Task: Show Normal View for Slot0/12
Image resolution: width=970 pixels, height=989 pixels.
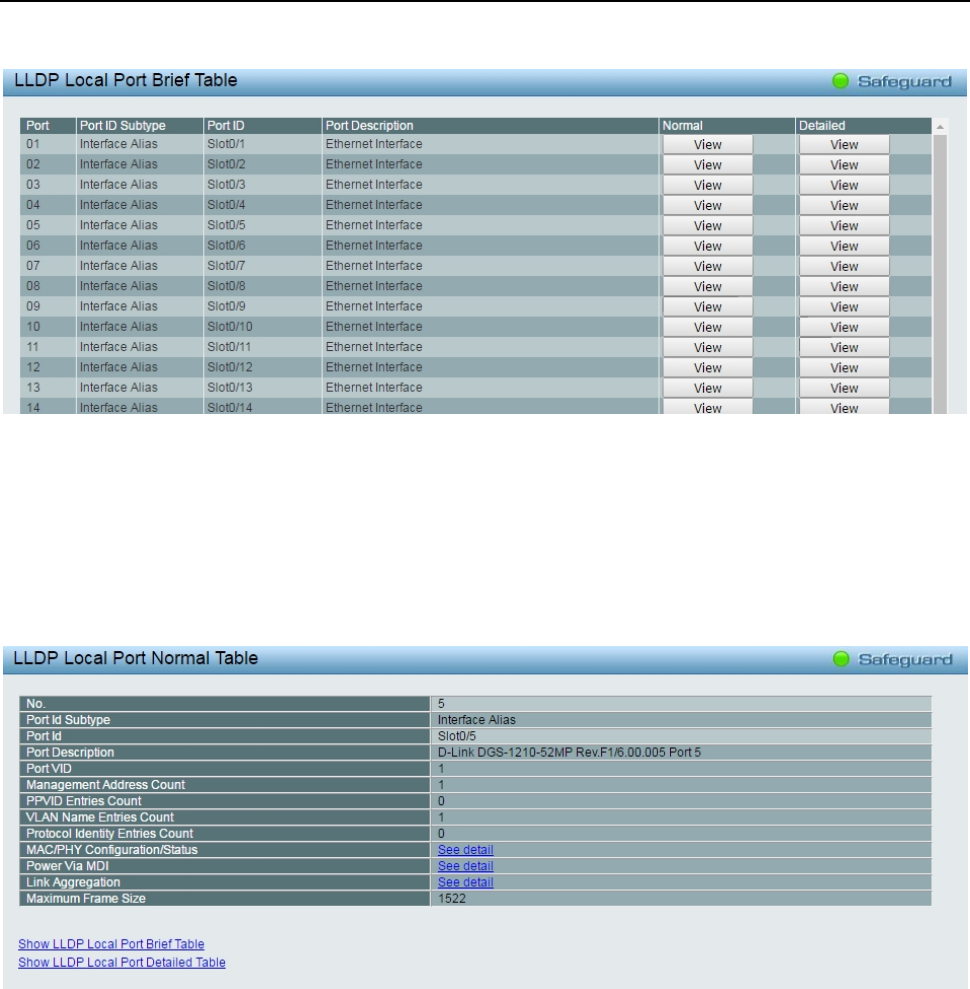Action: pyautogui.click(x=707, y=367)
